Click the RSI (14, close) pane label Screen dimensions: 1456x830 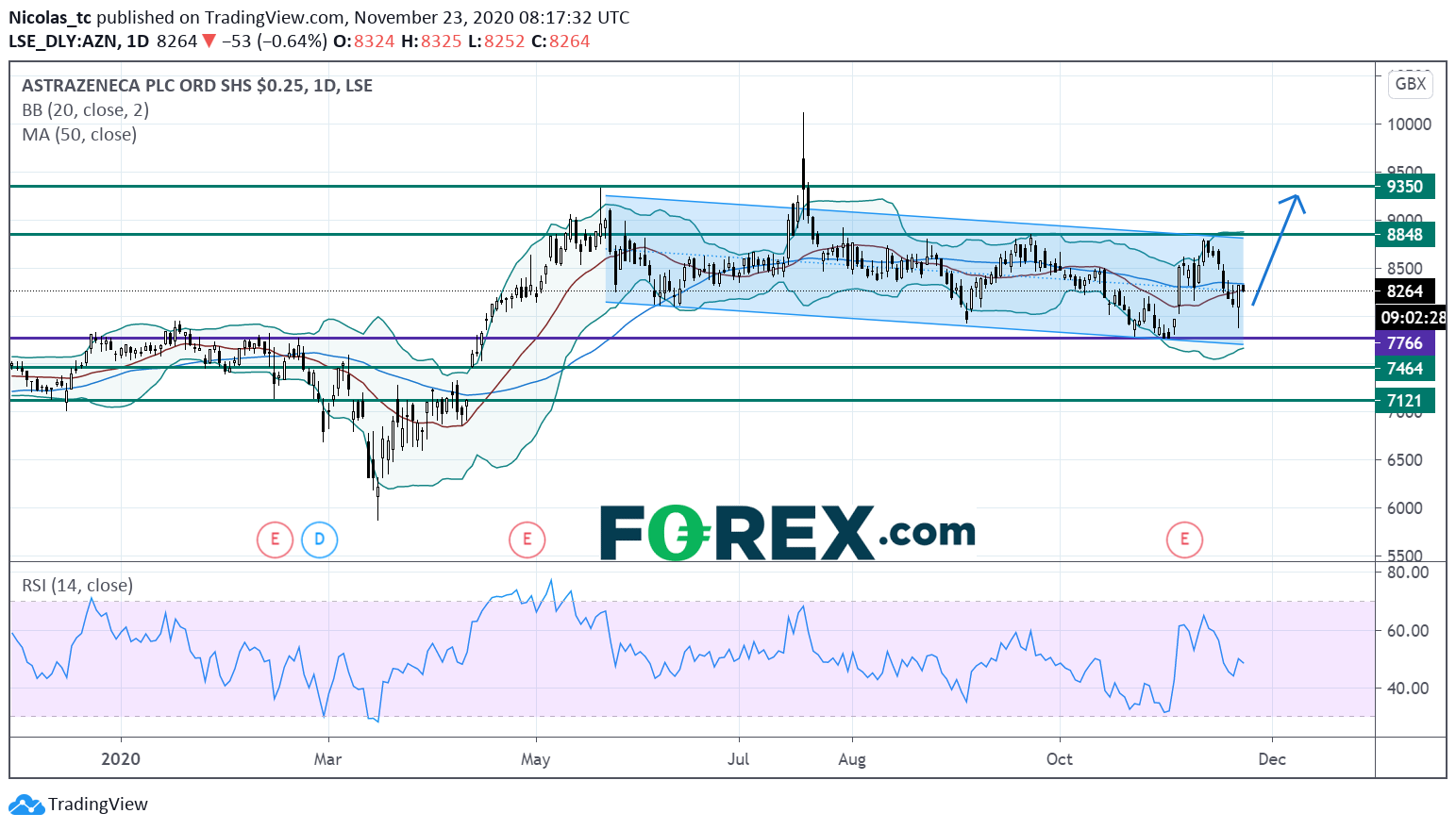pyautogui.click(x=77, y=586)
